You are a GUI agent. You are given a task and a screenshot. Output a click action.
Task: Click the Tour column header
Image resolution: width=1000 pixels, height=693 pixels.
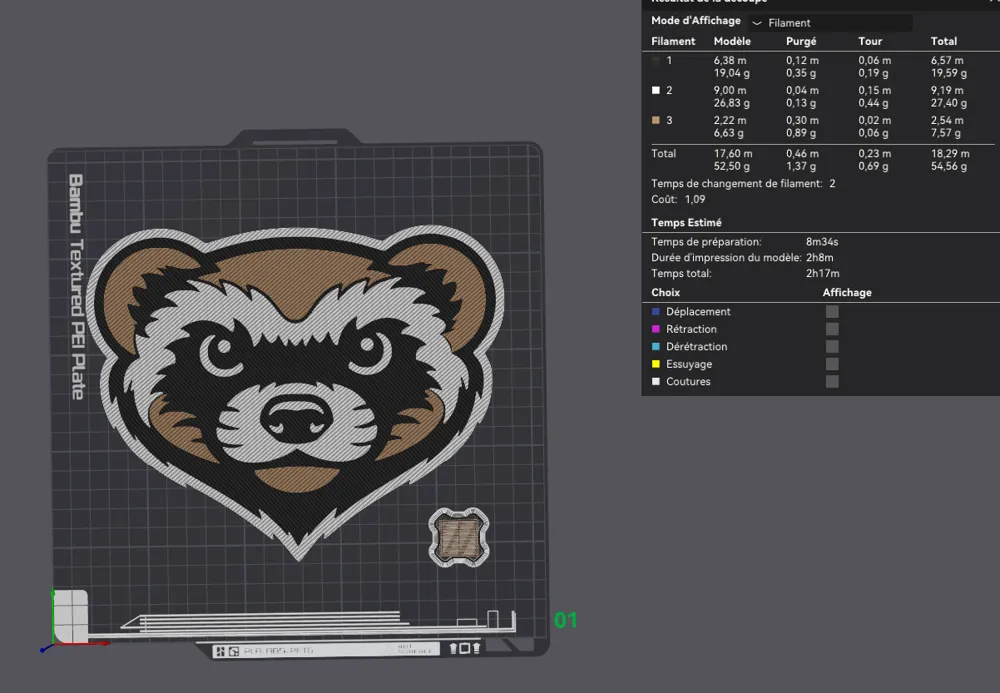[x=870, y=41]
